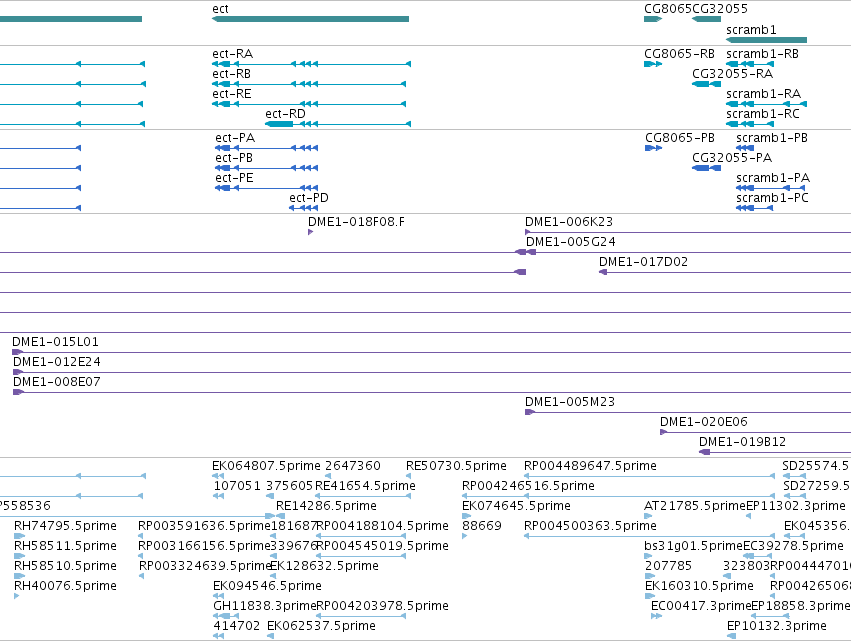Select the RP004545019.5prime EST label

point(382,547)
